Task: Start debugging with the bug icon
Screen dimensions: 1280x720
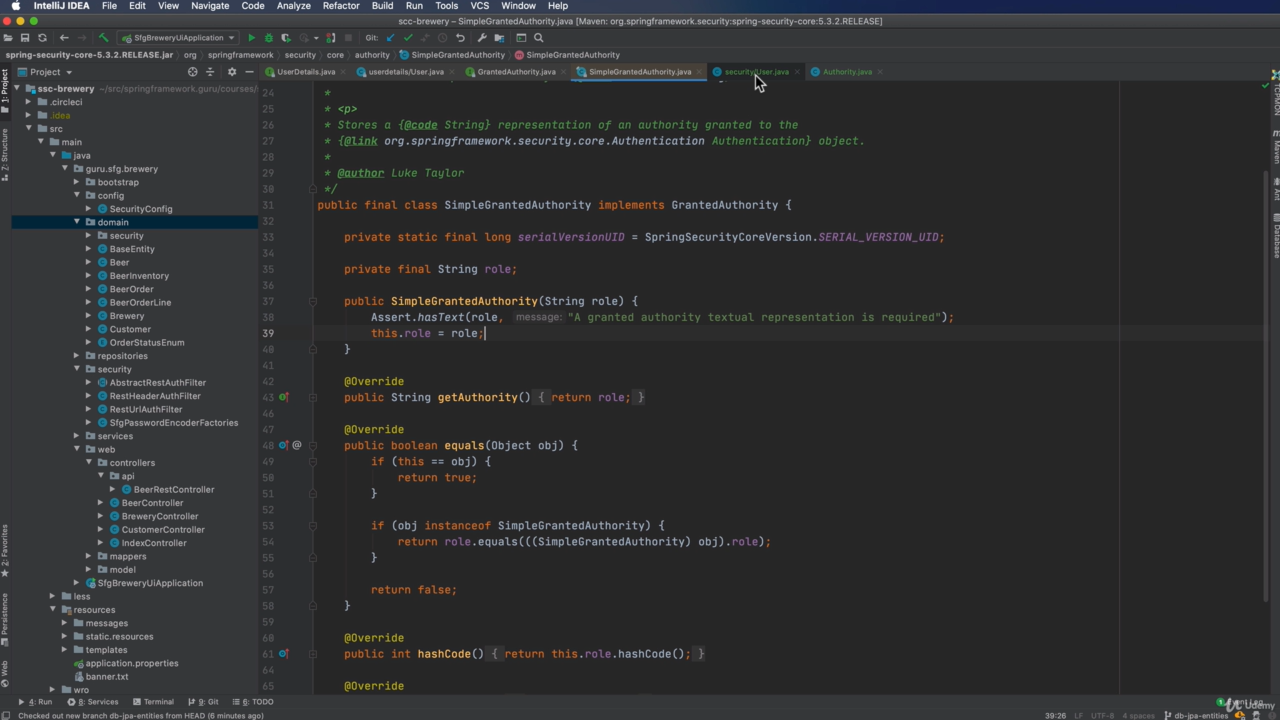Action: coord(268,38)
